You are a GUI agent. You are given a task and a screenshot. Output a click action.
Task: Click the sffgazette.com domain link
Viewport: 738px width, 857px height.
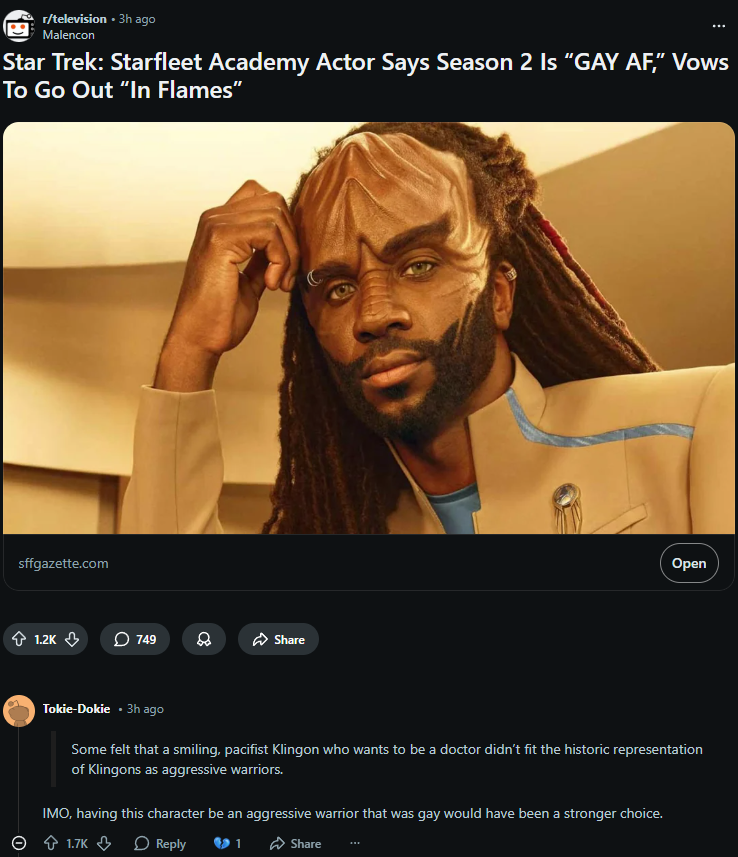click(x=63, y=563)
